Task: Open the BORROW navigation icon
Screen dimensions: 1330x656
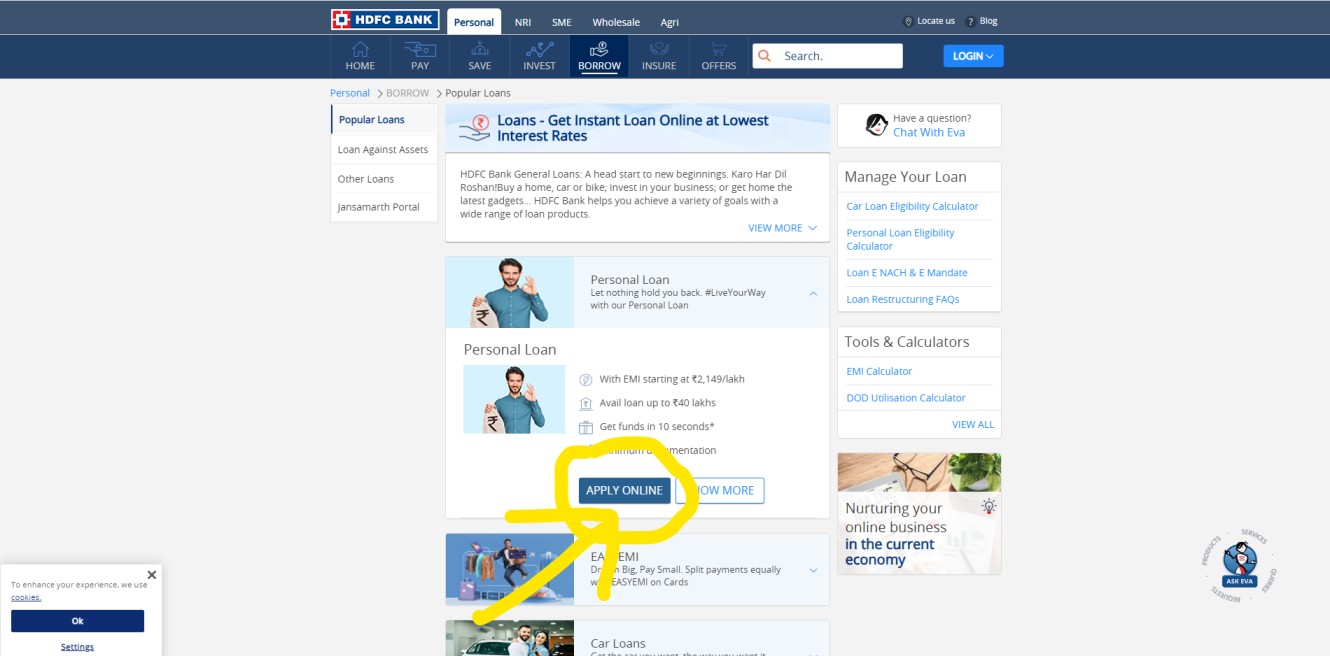Action: 599,50
